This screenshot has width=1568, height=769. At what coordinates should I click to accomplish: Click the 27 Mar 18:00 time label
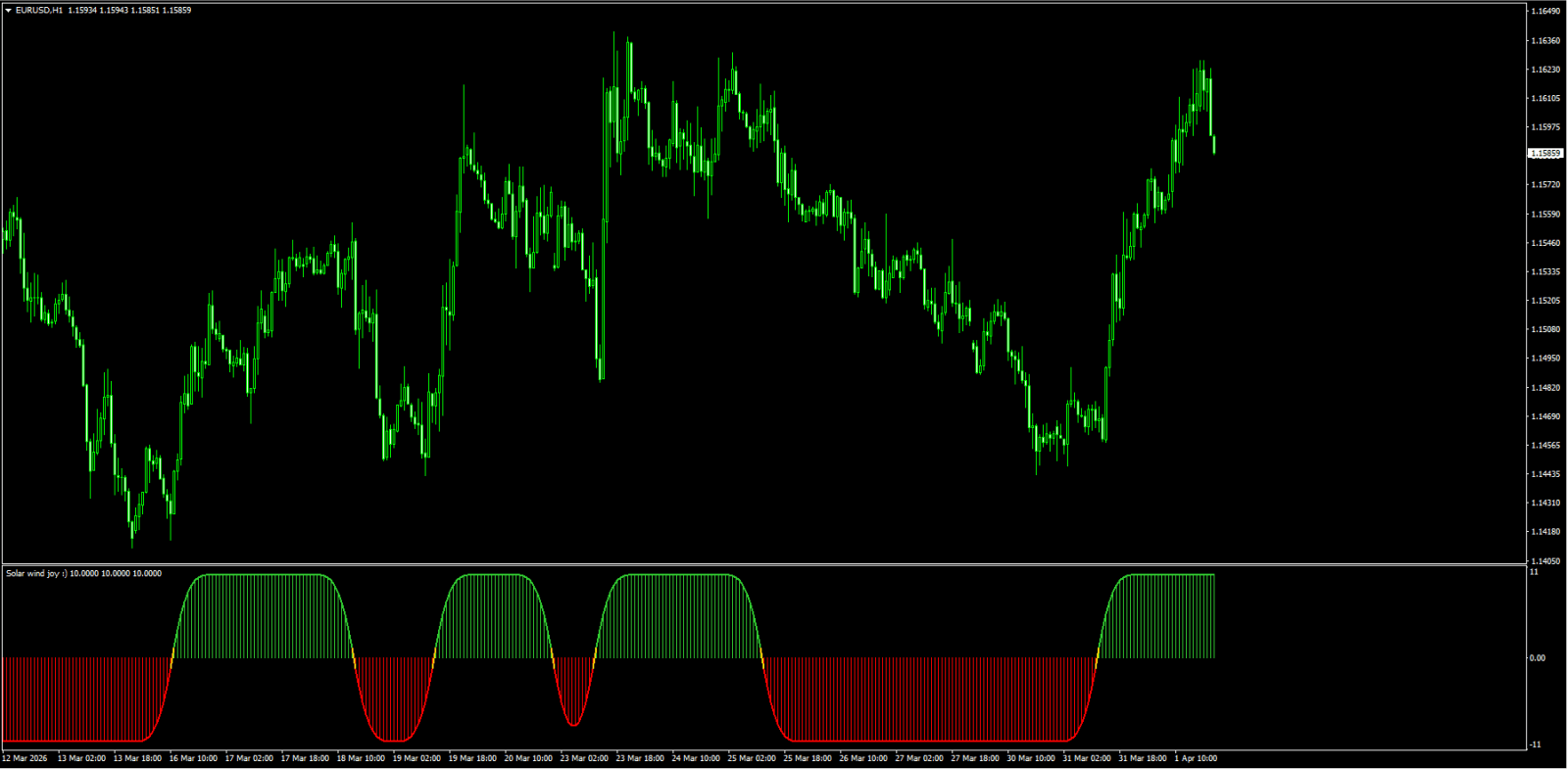click(975, 758)
